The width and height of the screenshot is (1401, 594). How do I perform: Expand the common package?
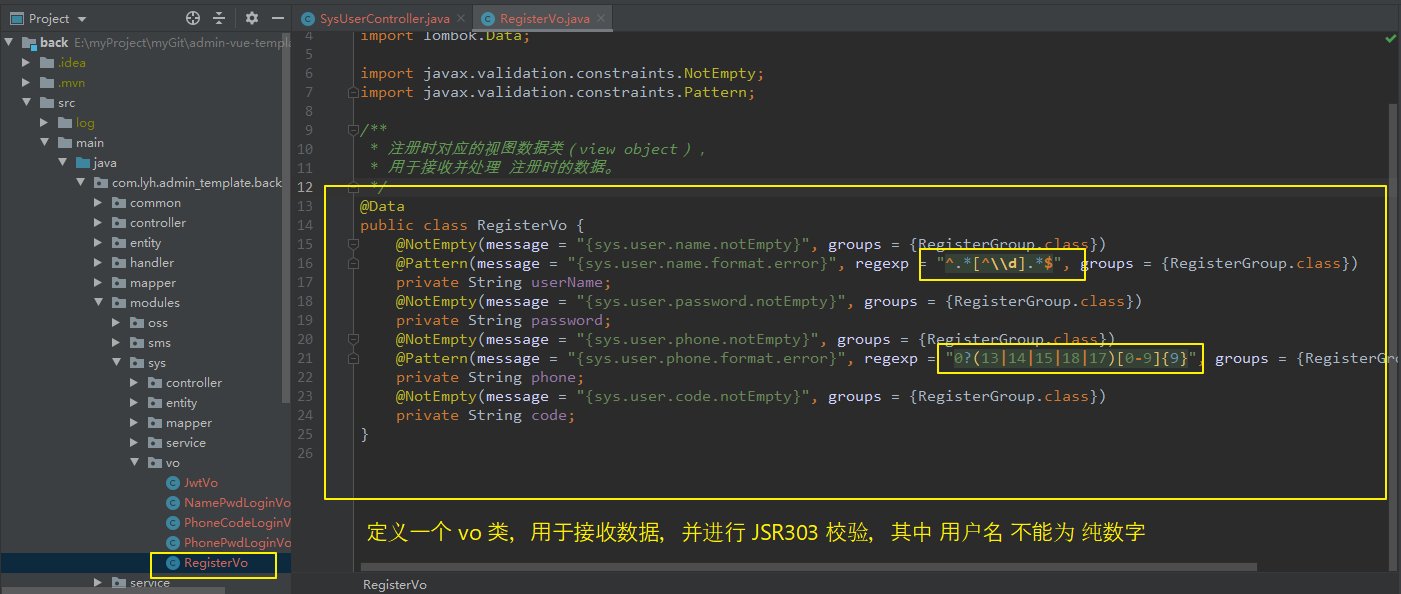point(99,203)
